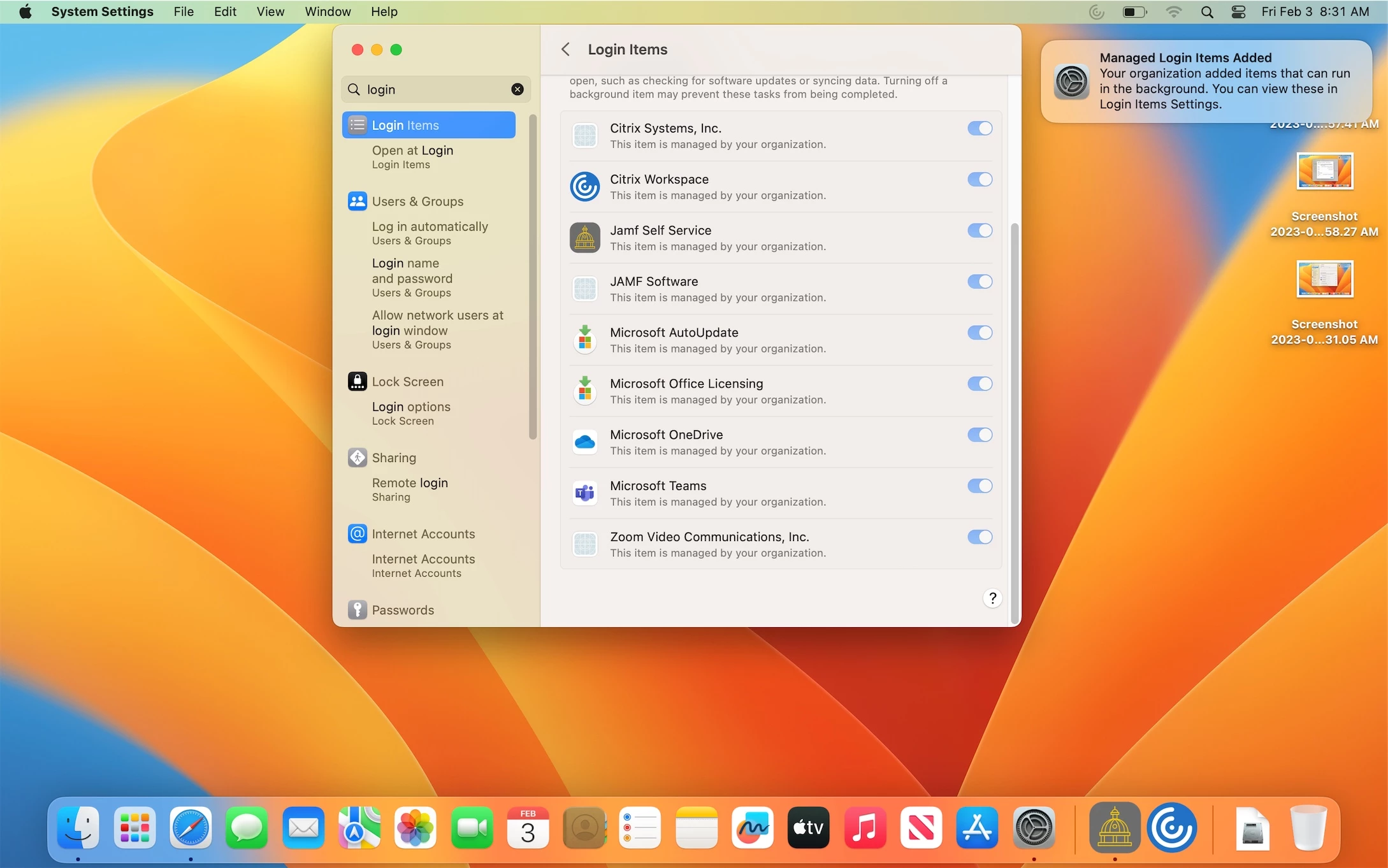Toggle Citrix Systems, Inc. switch

click(980, 129)
